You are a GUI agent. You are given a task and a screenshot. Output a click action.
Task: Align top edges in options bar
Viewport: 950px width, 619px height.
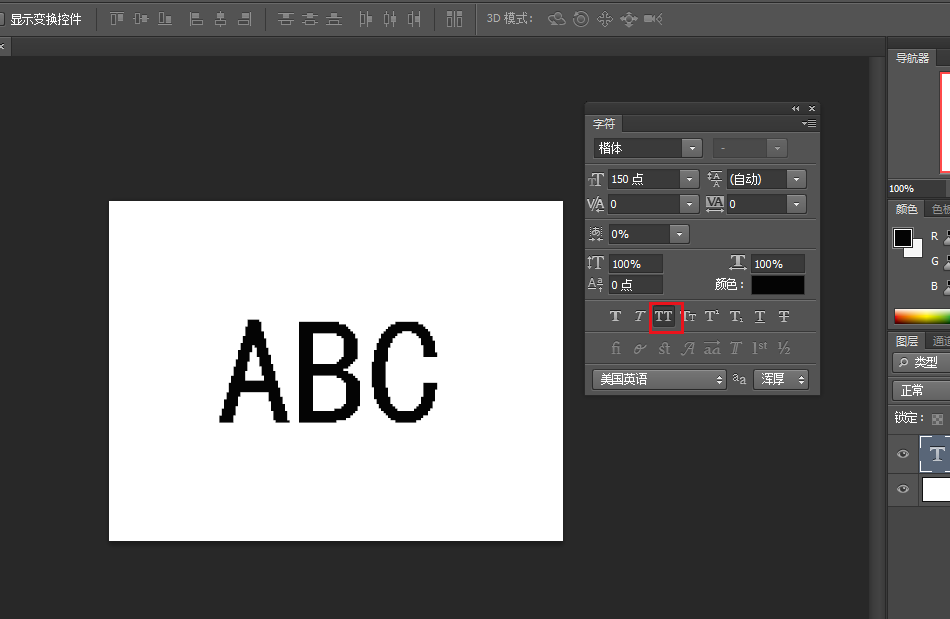(x=117, y=19)
